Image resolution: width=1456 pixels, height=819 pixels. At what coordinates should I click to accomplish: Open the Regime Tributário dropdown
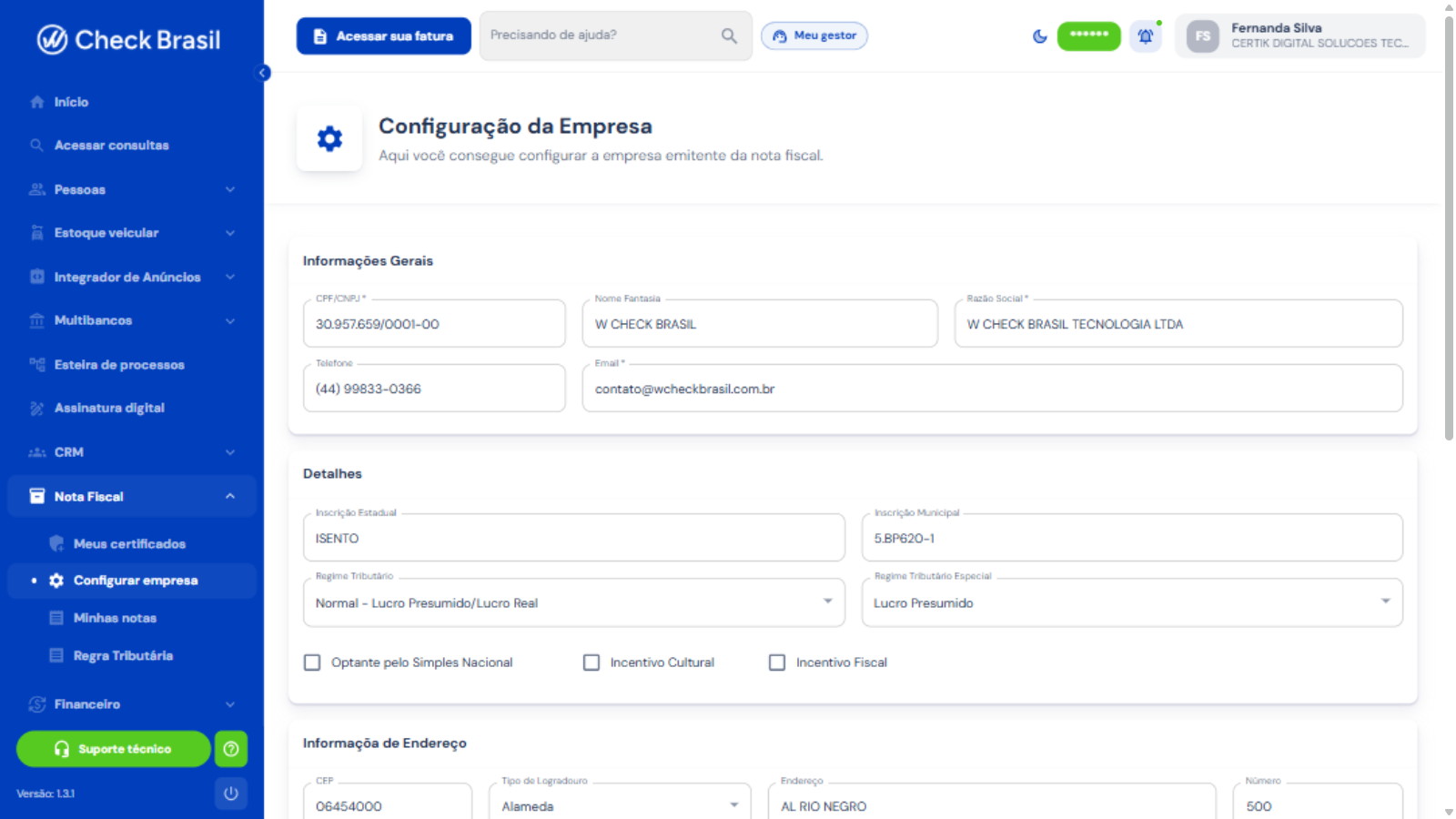pos(574,602)
